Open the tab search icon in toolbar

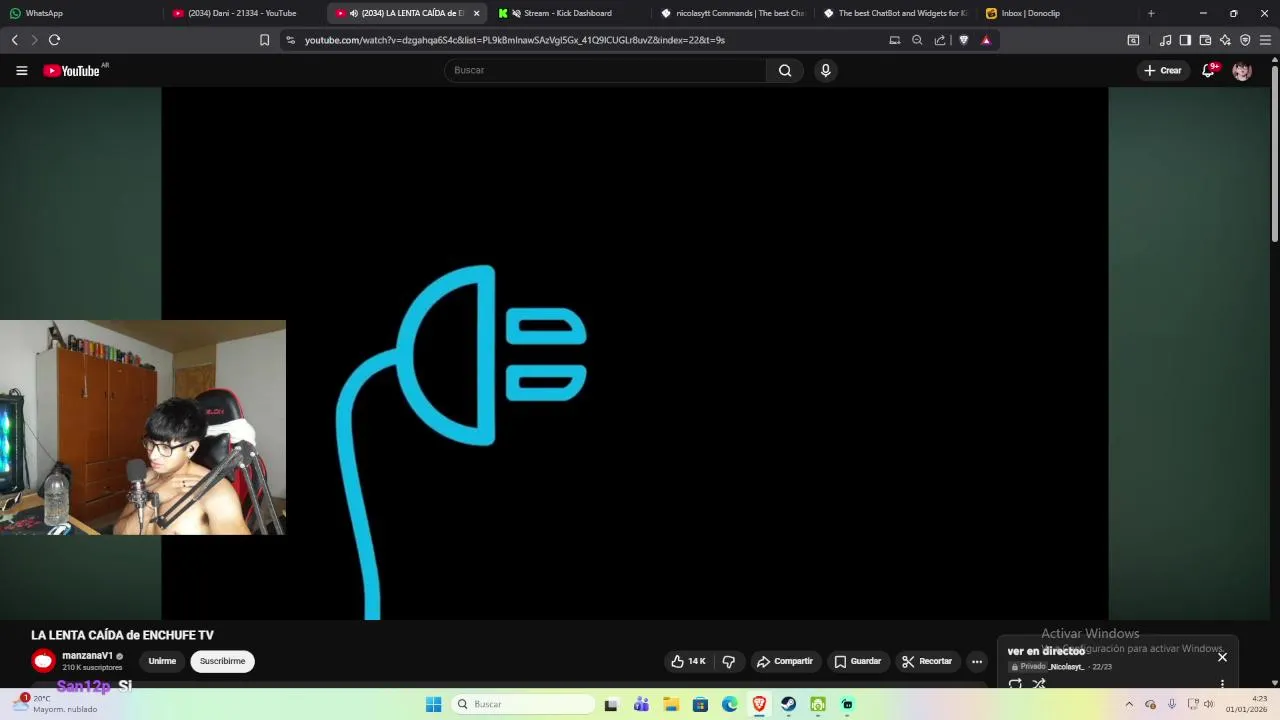1133,40
